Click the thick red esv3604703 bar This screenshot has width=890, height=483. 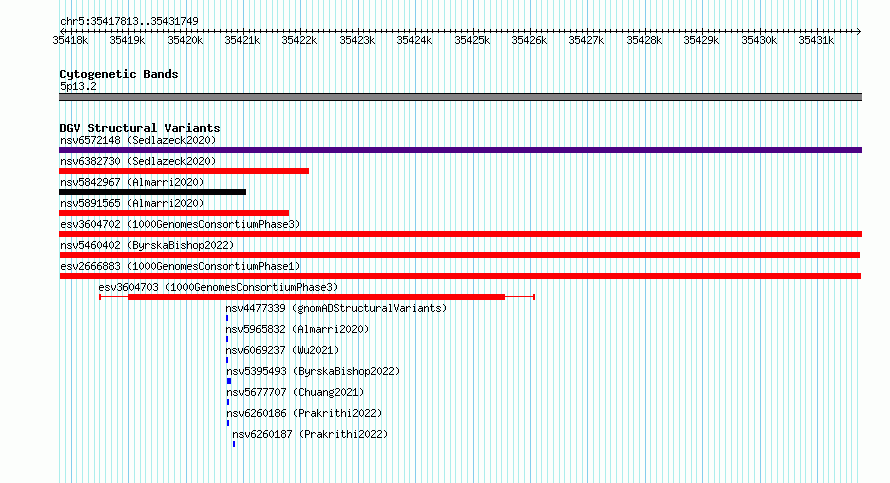(x=317, y=297)
